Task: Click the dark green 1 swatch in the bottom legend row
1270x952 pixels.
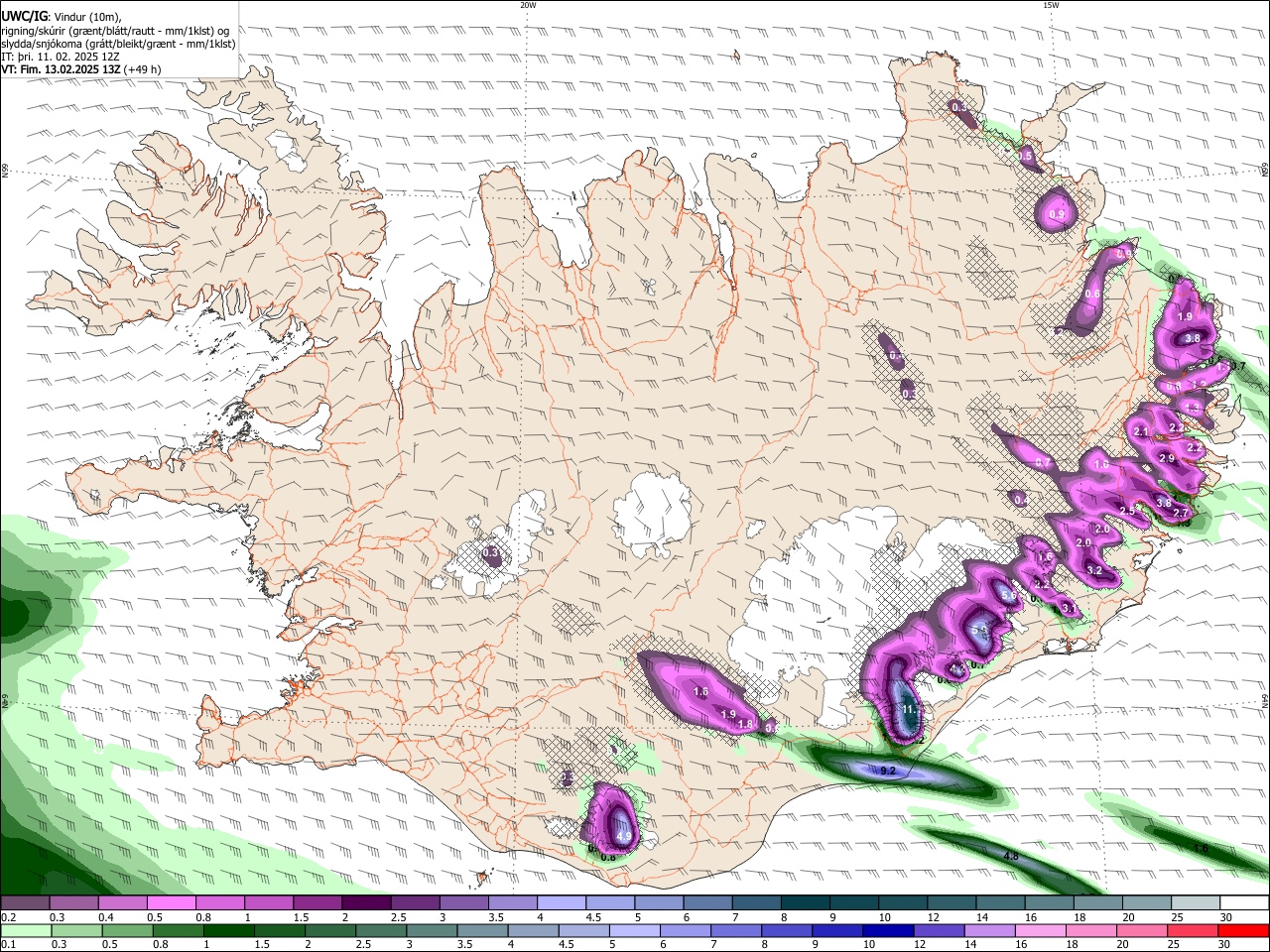Action: click(x=227, y=930)
